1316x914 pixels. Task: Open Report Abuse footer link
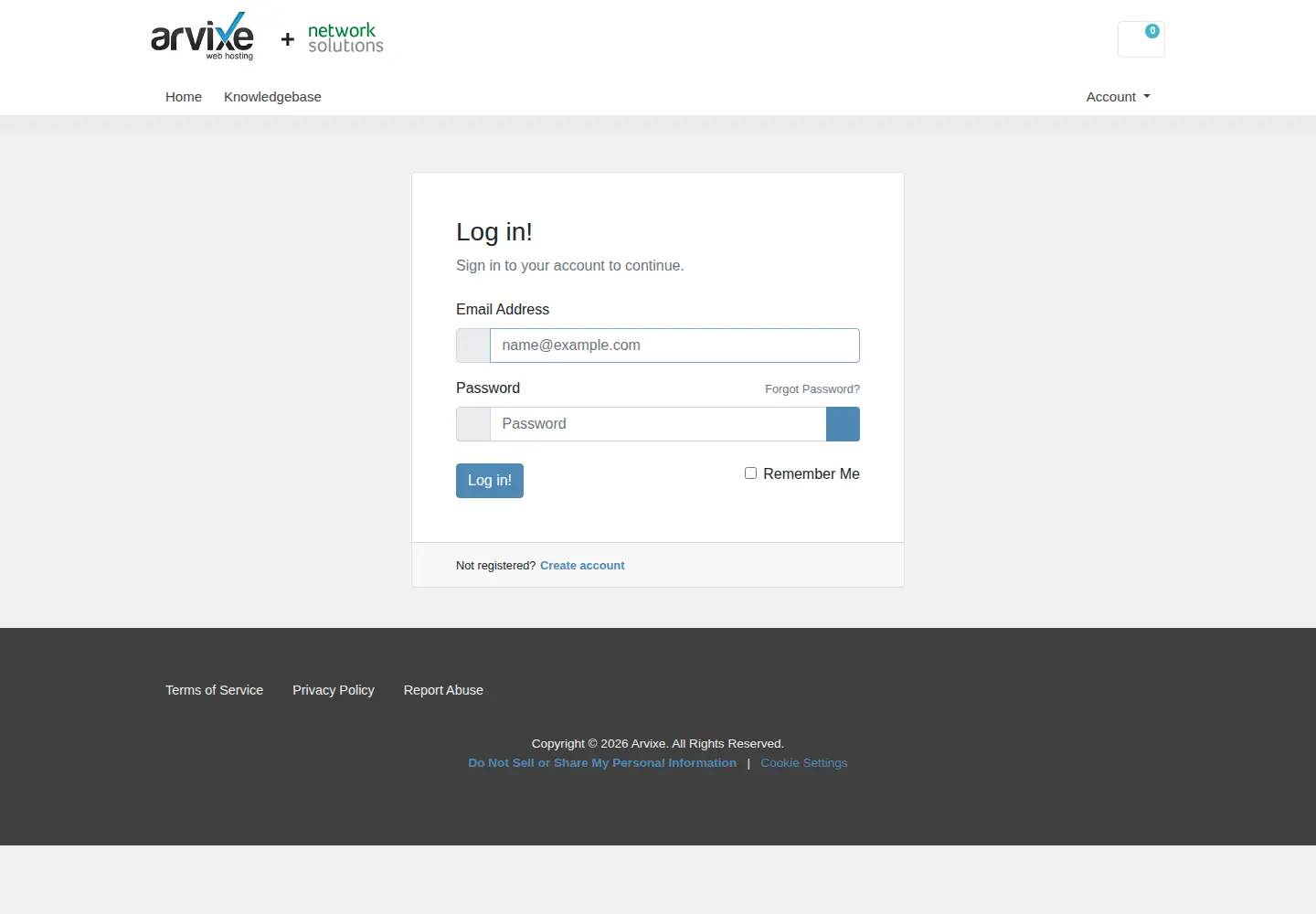pyautogui.click(x=443, y=690)
